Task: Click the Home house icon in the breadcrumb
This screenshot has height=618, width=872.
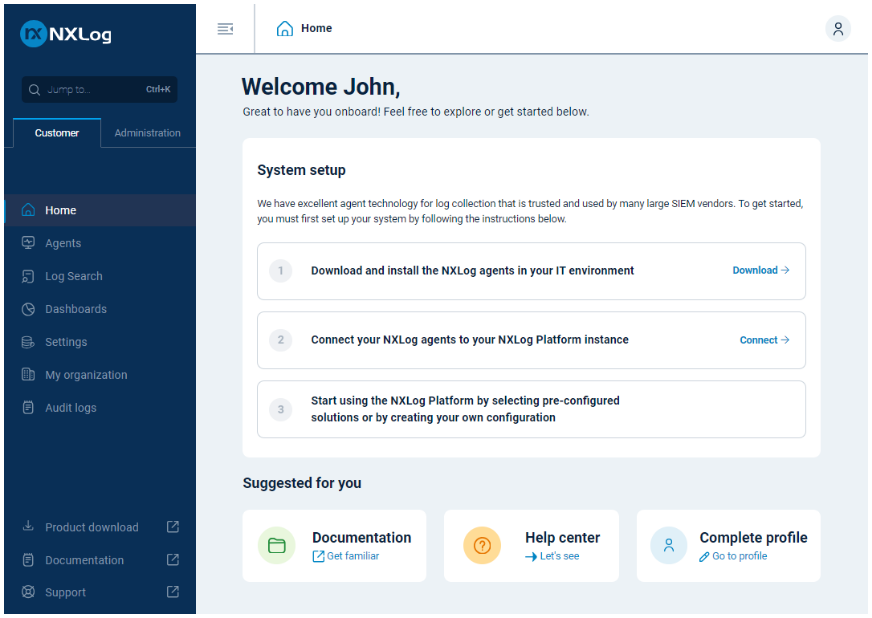Action: [x=285, y=28]
